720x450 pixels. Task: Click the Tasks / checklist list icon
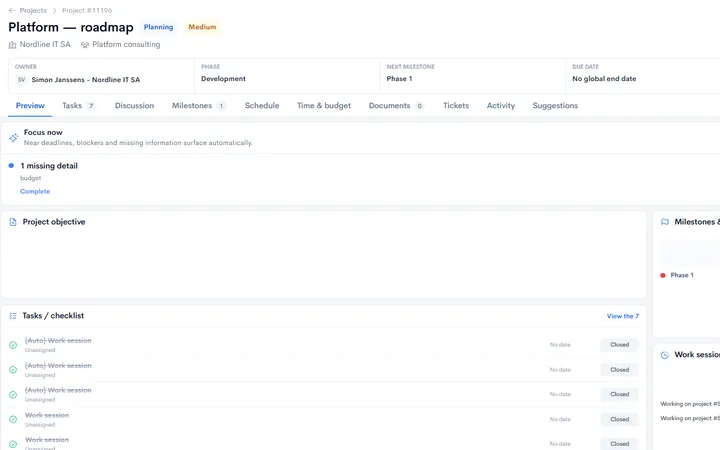pos(13,316)
